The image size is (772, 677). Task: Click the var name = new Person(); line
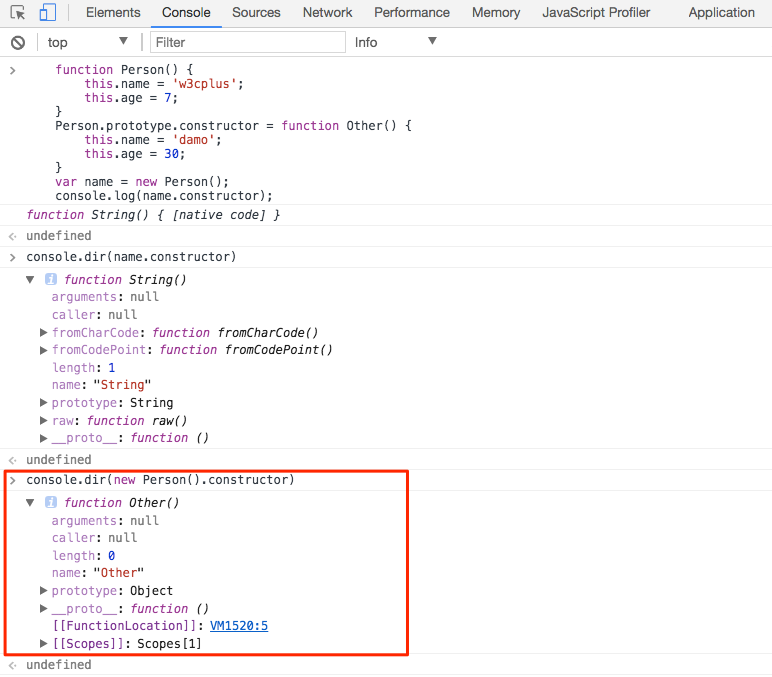click(x=142, y=182)
